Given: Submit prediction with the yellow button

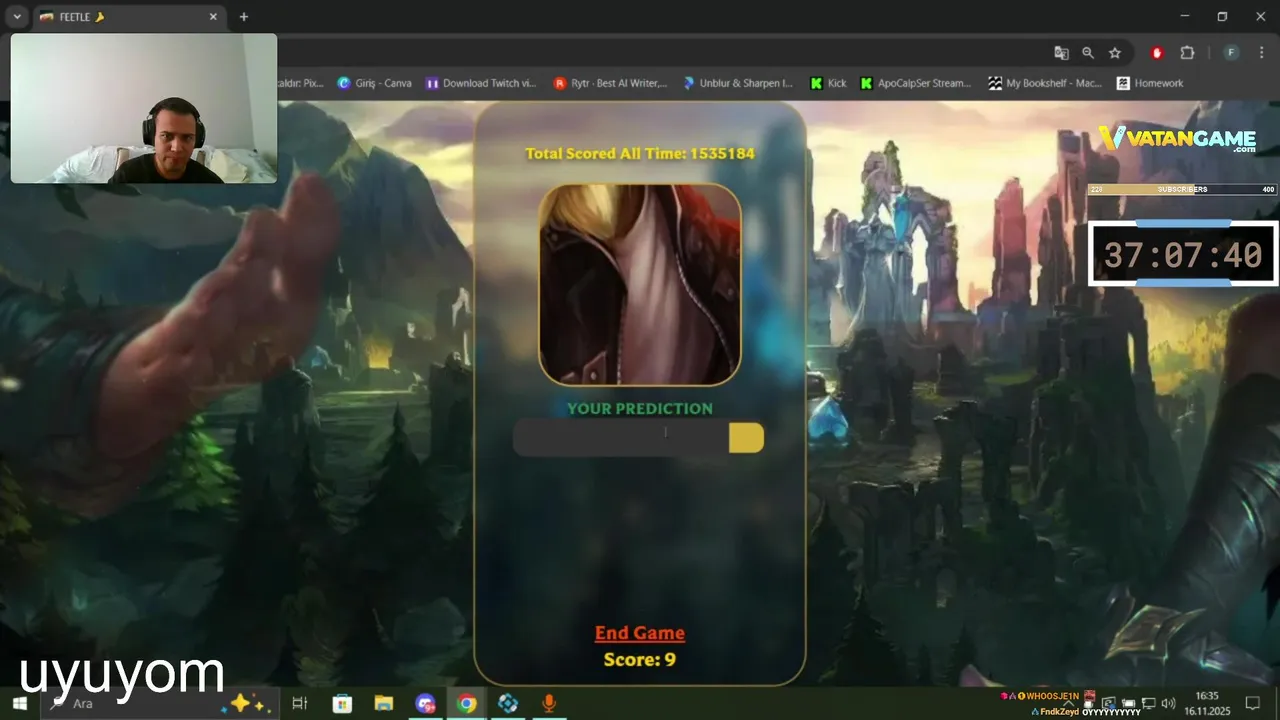Looking at the screenshot, I should (746, 438).
